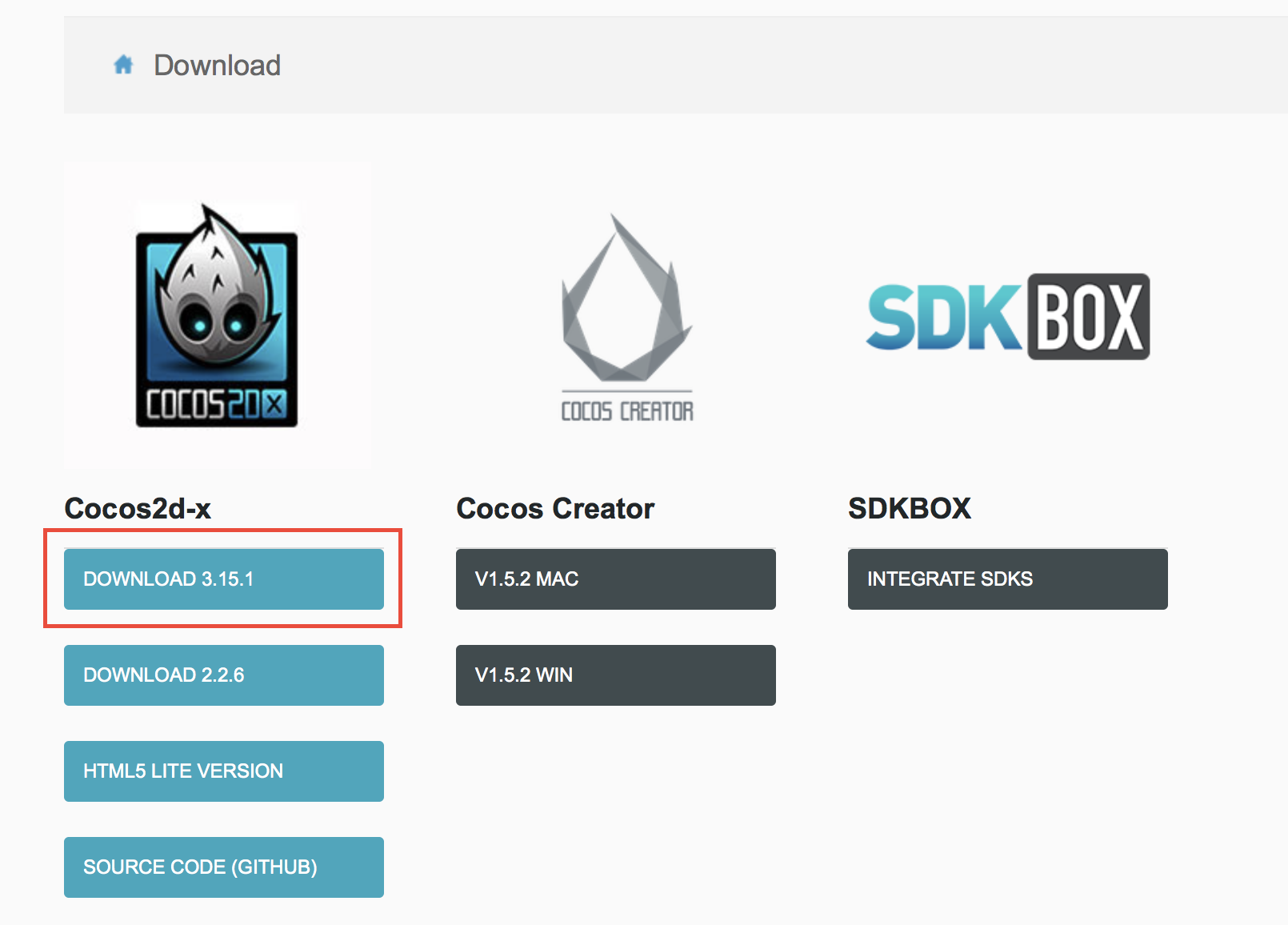
Task: Click the dark BOX part of SDKBOX logo
Action: click(x=1089, y=318)
